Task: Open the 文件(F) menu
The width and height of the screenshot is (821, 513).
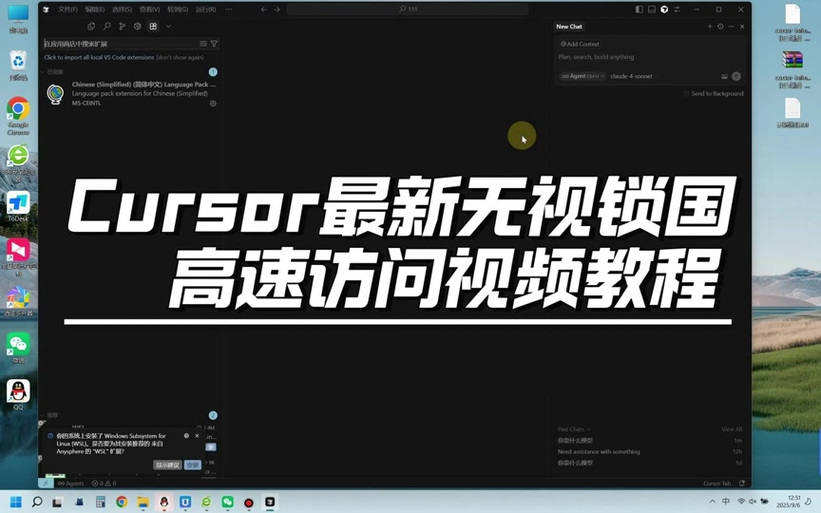Action: coord(68,9)
